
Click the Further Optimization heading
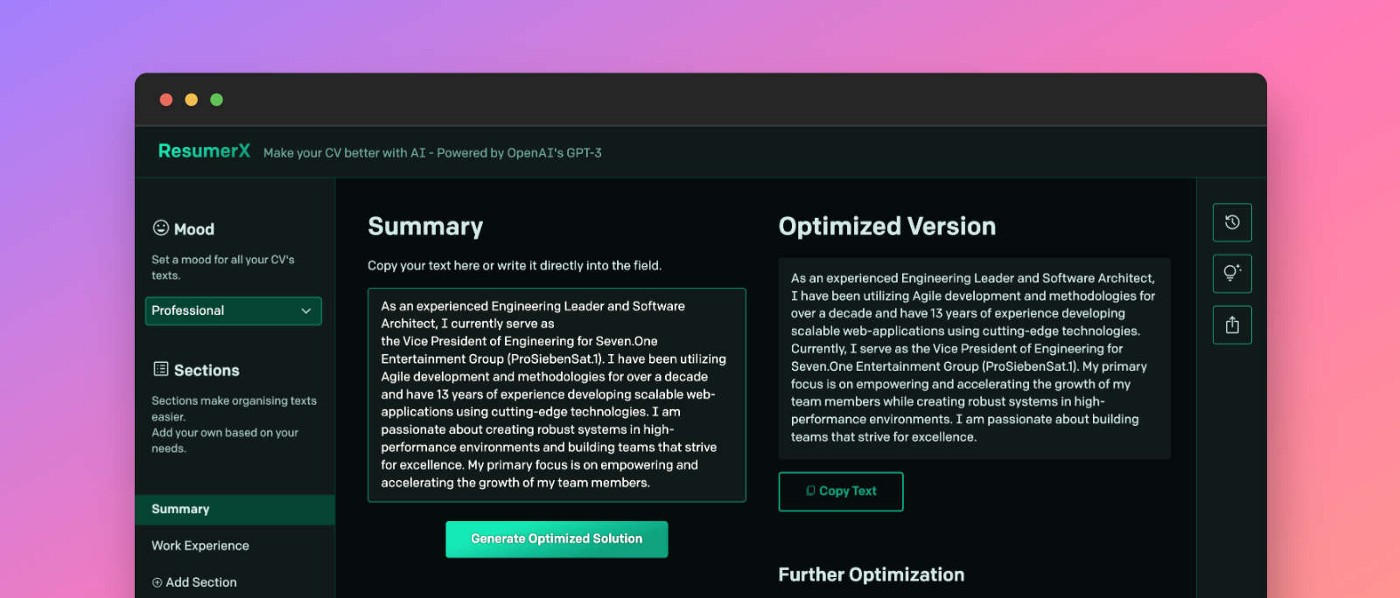coord(871,574)
